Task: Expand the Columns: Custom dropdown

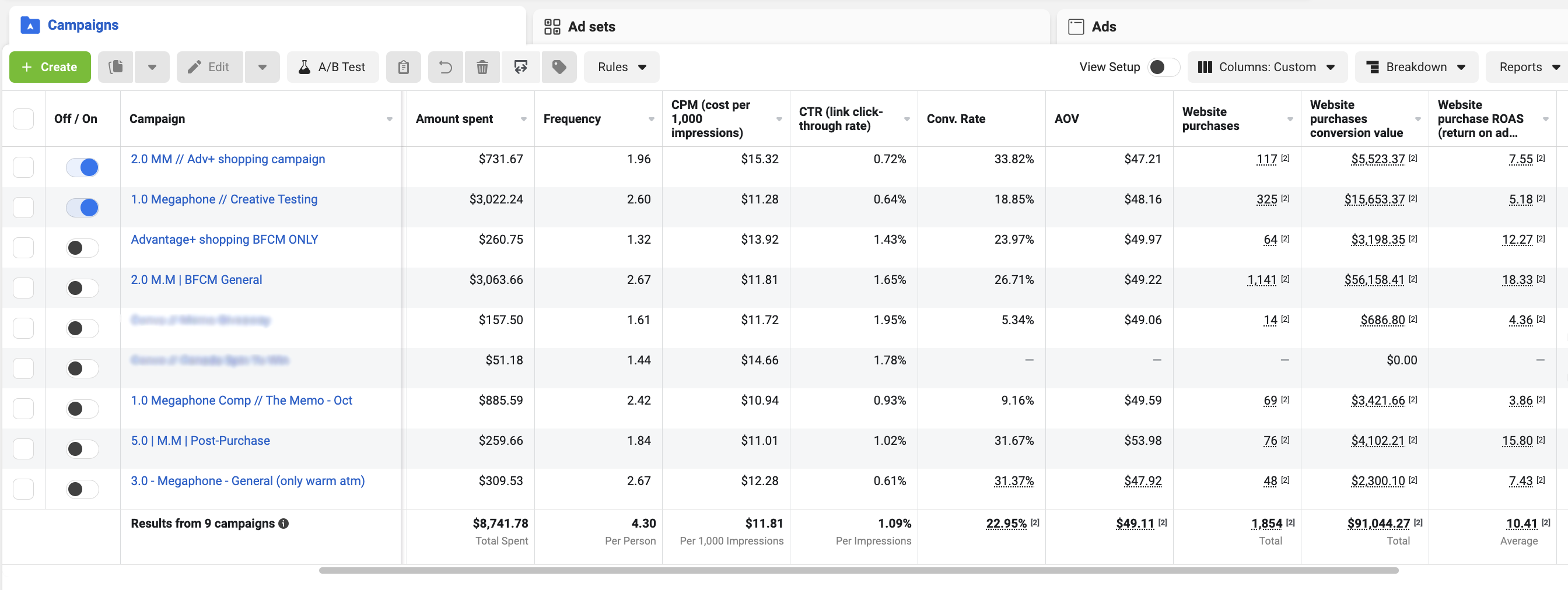Action: [1266, 67]
